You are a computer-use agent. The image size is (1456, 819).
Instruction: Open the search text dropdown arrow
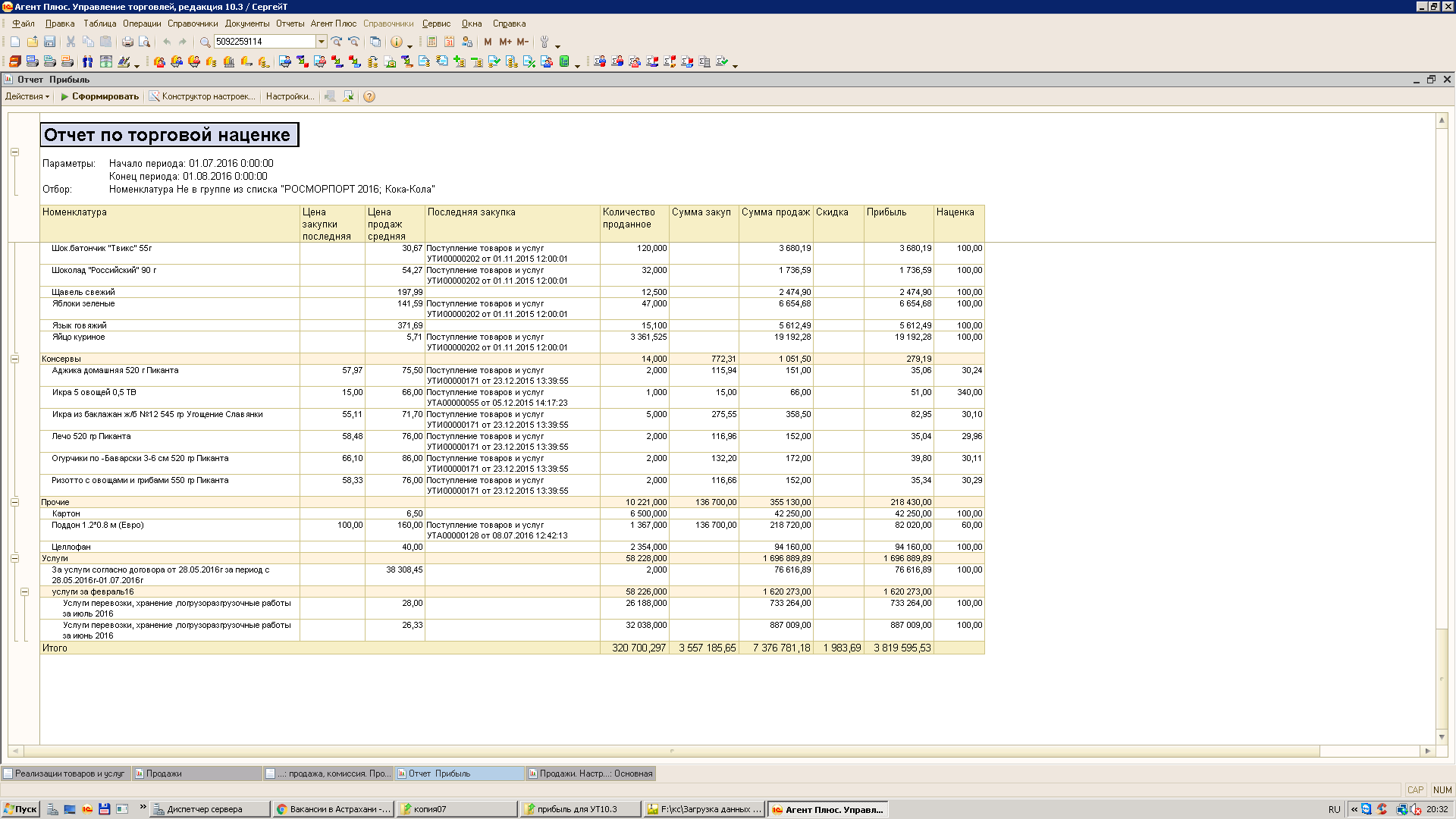click(322, 42)
